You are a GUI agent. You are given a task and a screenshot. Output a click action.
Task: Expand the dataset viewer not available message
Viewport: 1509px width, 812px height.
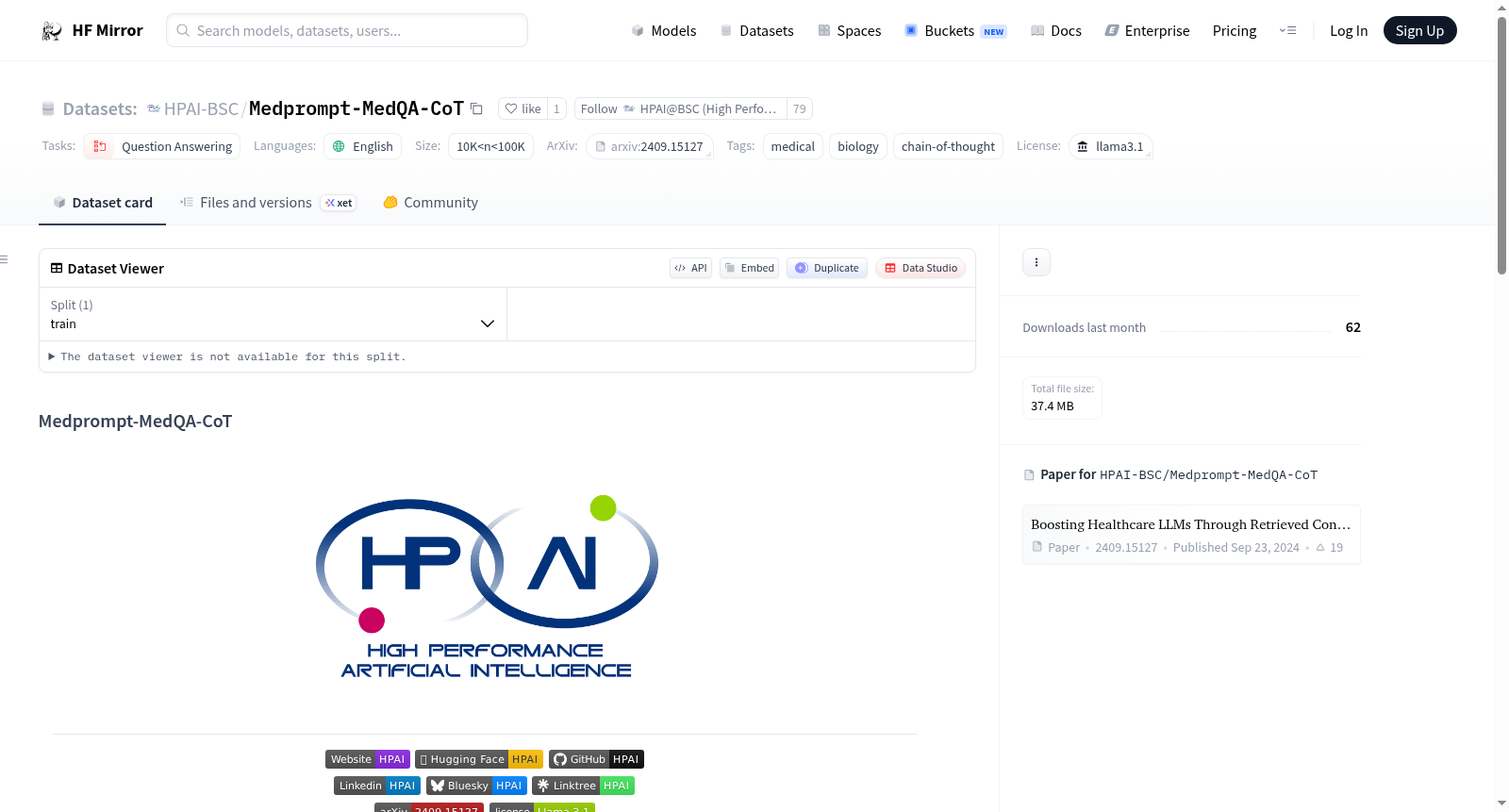click(227, 356)
